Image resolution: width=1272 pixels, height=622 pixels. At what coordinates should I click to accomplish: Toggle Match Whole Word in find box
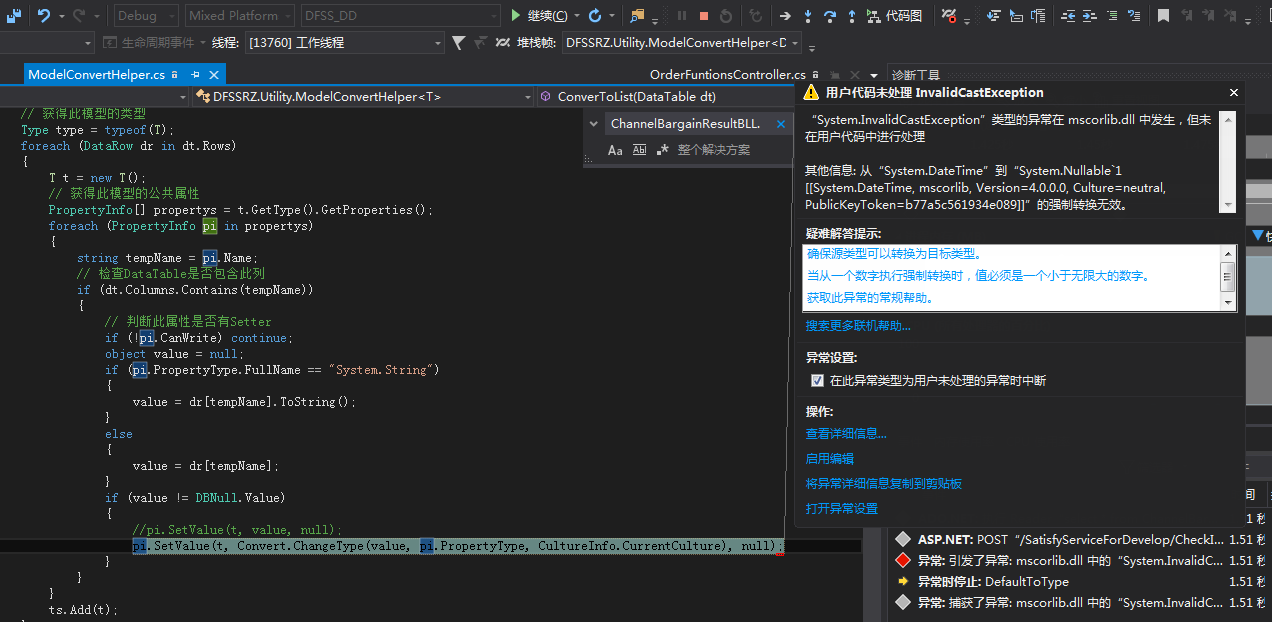click(639, 150)
